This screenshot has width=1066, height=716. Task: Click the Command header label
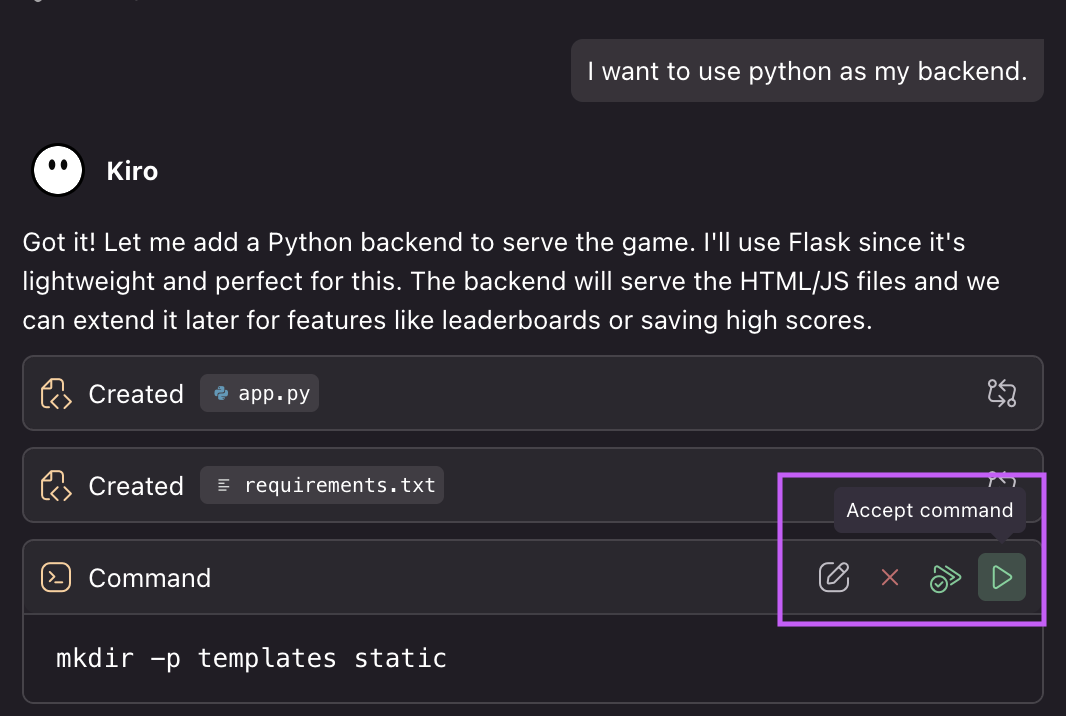149,578
